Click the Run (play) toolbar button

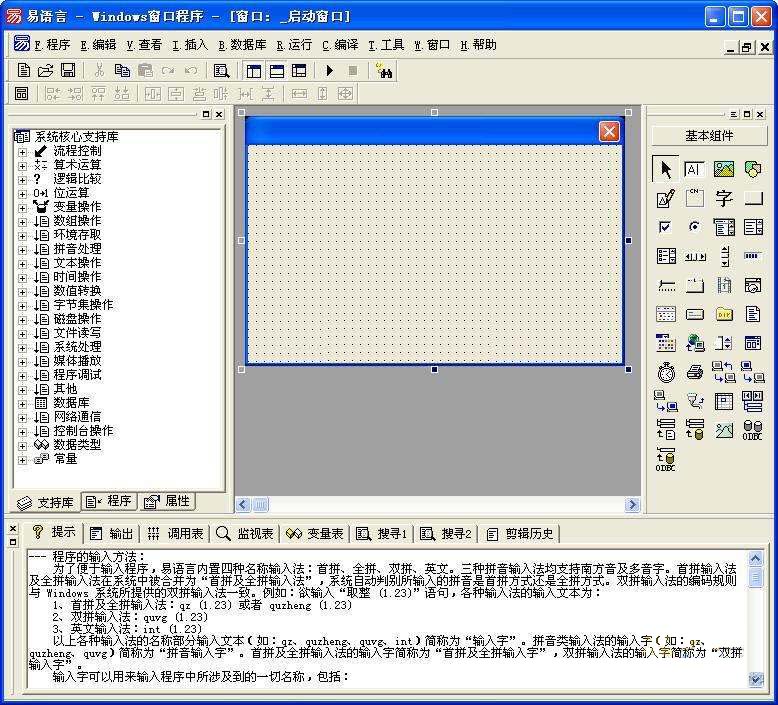(x=329, y=70)
